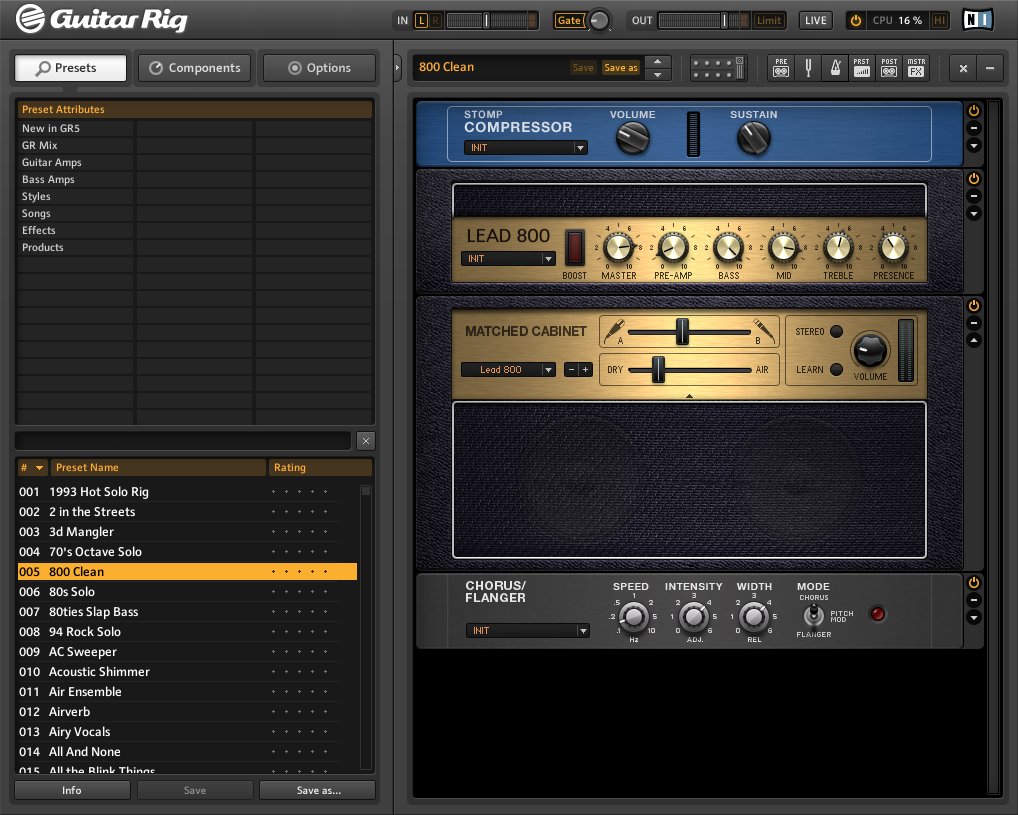Toggle the Lead 800 BOOST switch
1018x815 pixels.
coord(575,247)
